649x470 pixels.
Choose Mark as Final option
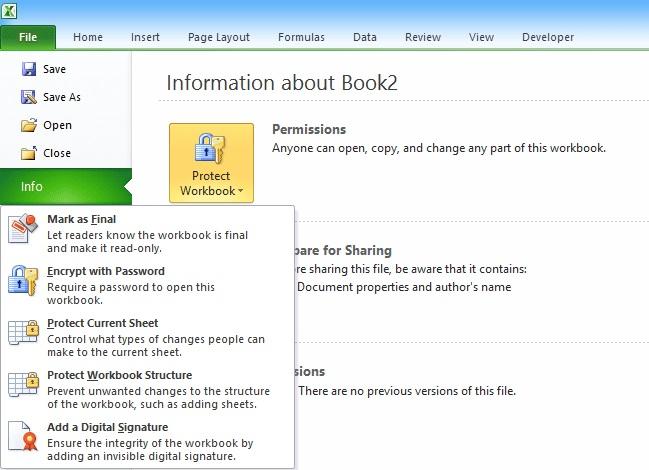tap(147, 233)
